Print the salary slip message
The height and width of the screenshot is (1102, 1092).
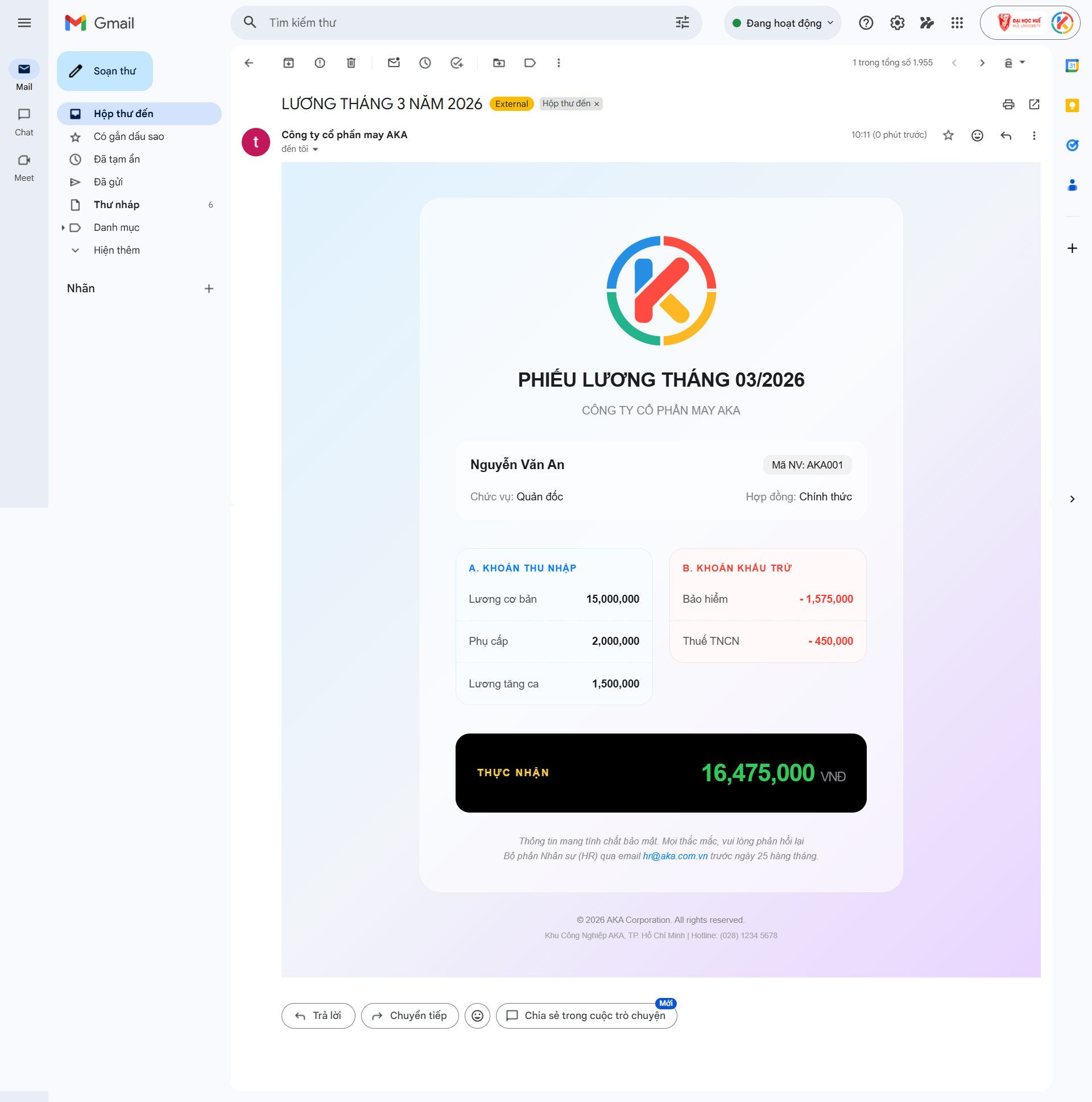(1008, 105)
